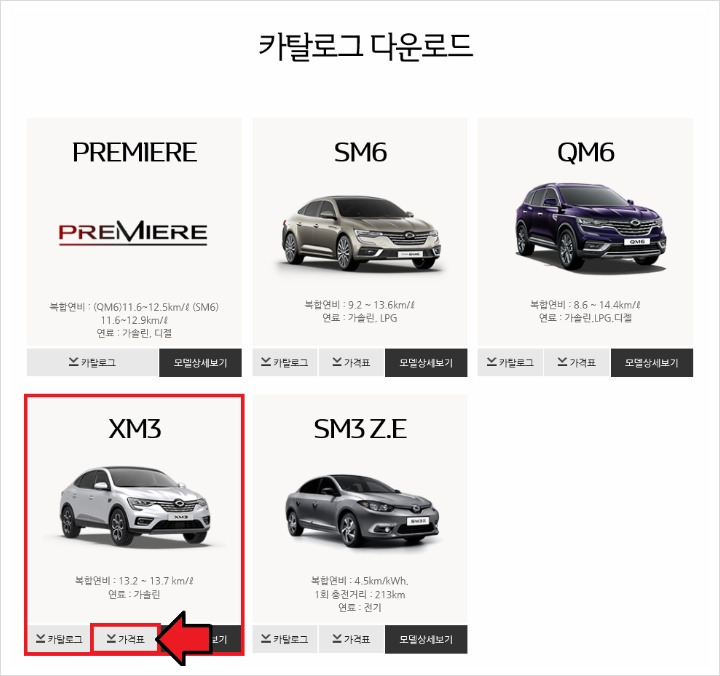Click the red PREMIERE logo image
The width and height of the screenshot is (720, 676).
click(133, 232)
